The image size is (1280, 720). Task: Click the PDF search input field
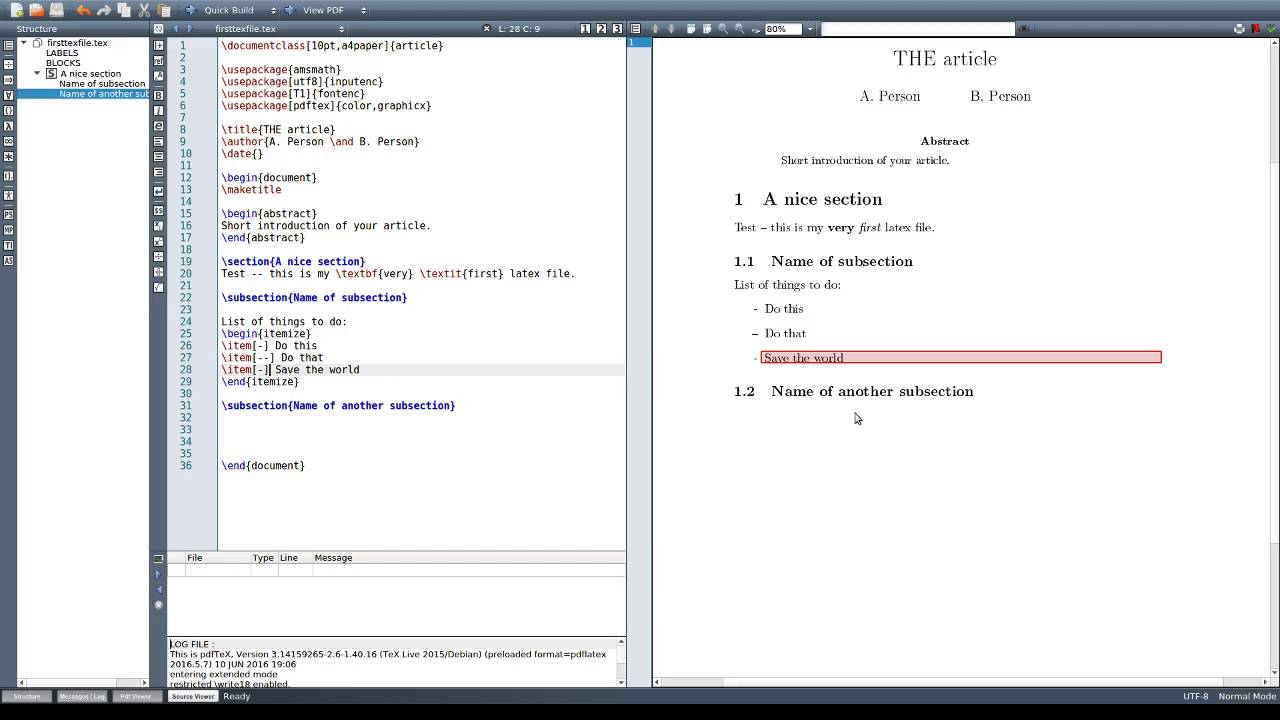[x=917, y=29]
